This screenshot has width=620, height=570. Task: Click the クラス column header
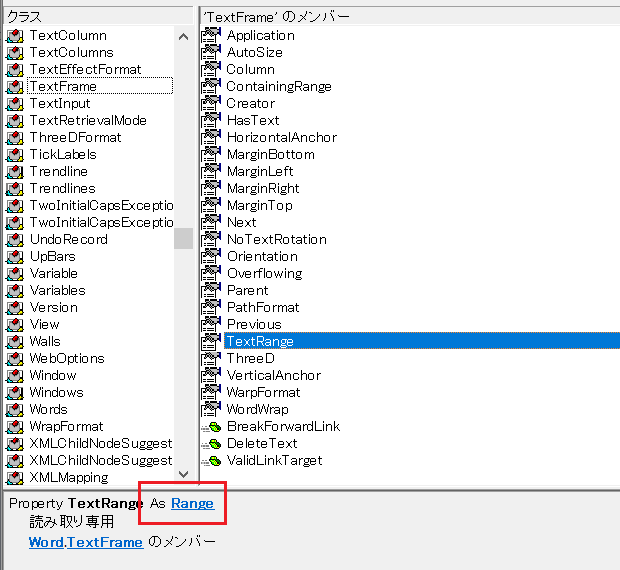pos(98,17)
